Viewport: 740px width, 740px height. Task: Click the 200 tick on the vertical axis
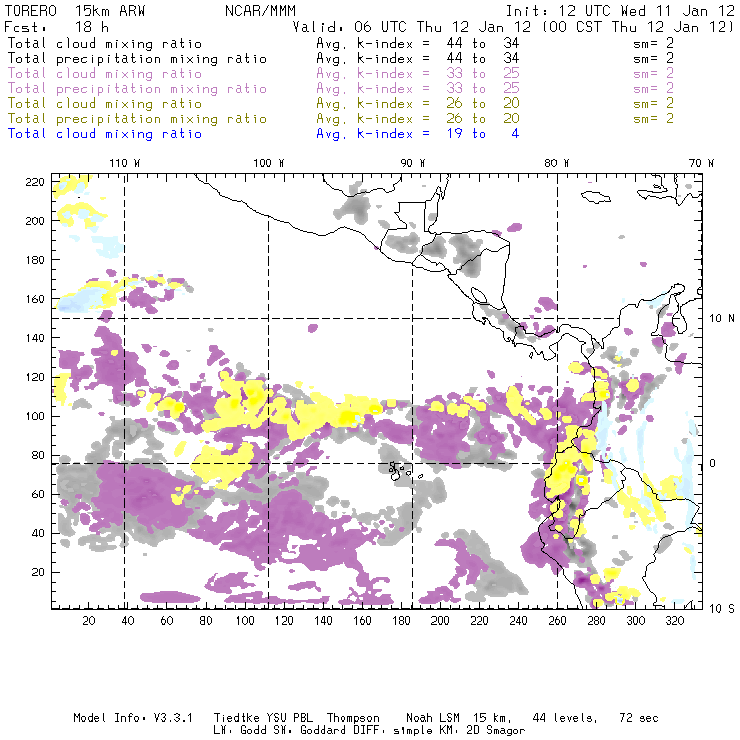click(35, 220)
